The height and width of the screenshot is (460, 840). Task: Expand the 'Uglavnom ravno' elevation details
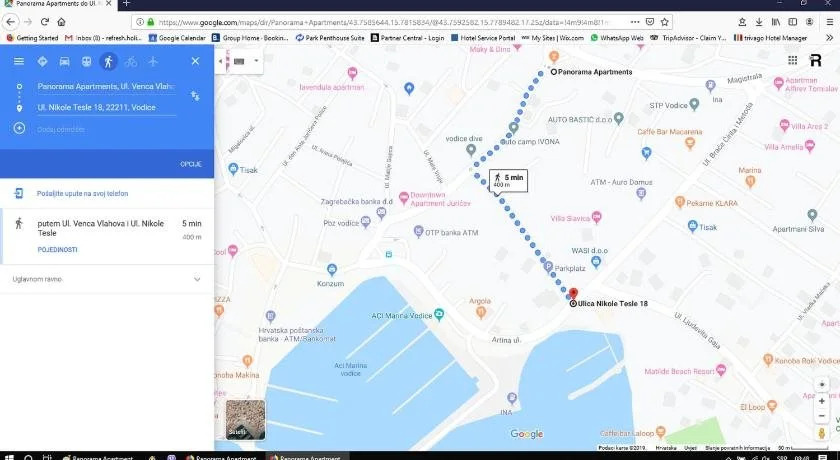[197, 279]
